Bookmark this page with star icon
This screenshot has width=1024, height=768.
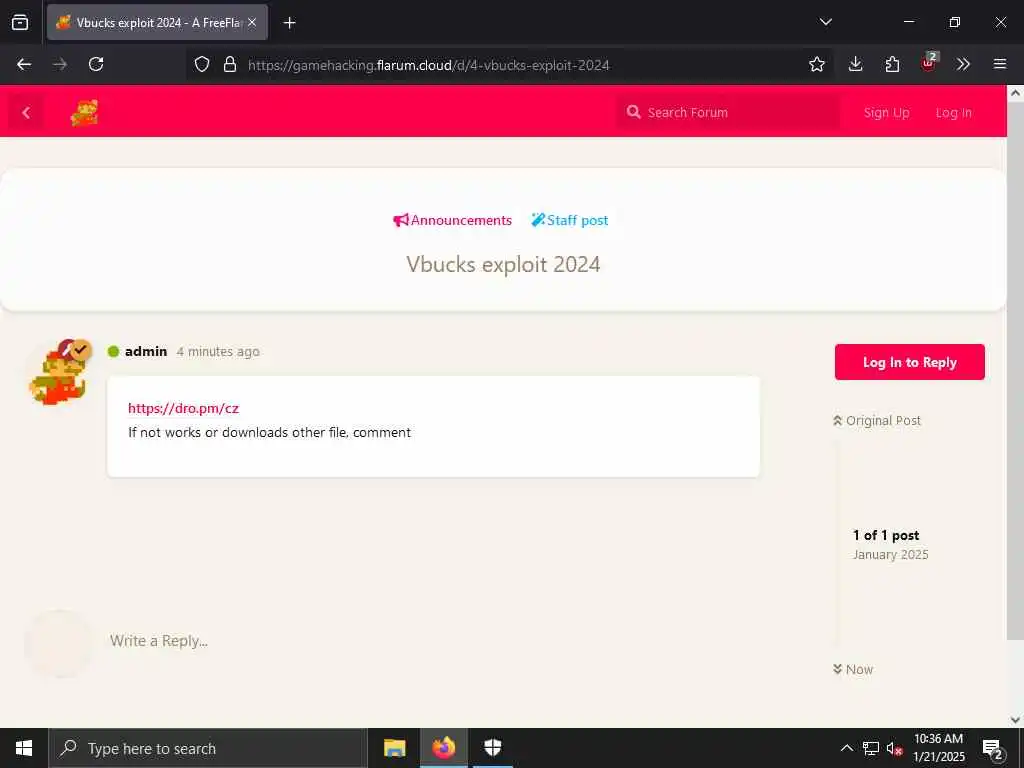[x=816, y=64]
